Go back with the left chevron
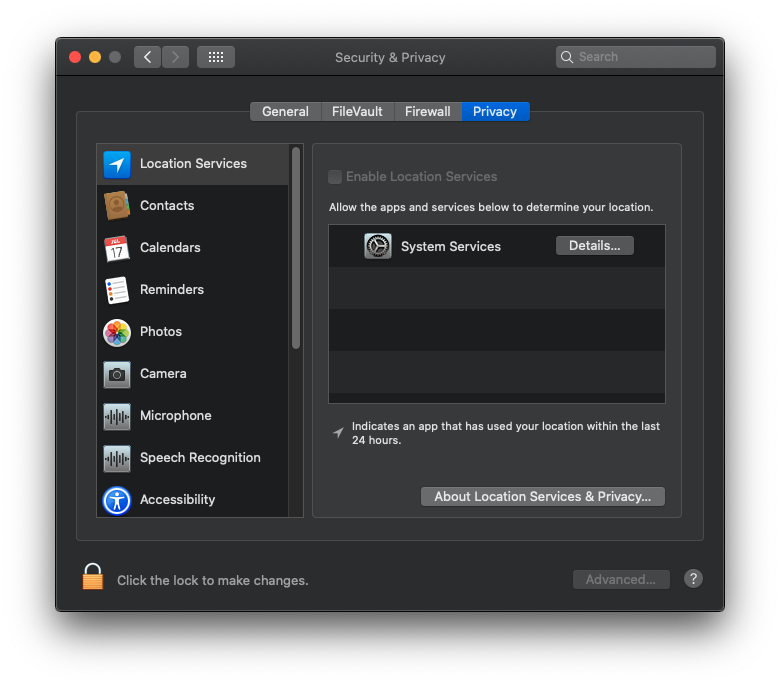 147,57
